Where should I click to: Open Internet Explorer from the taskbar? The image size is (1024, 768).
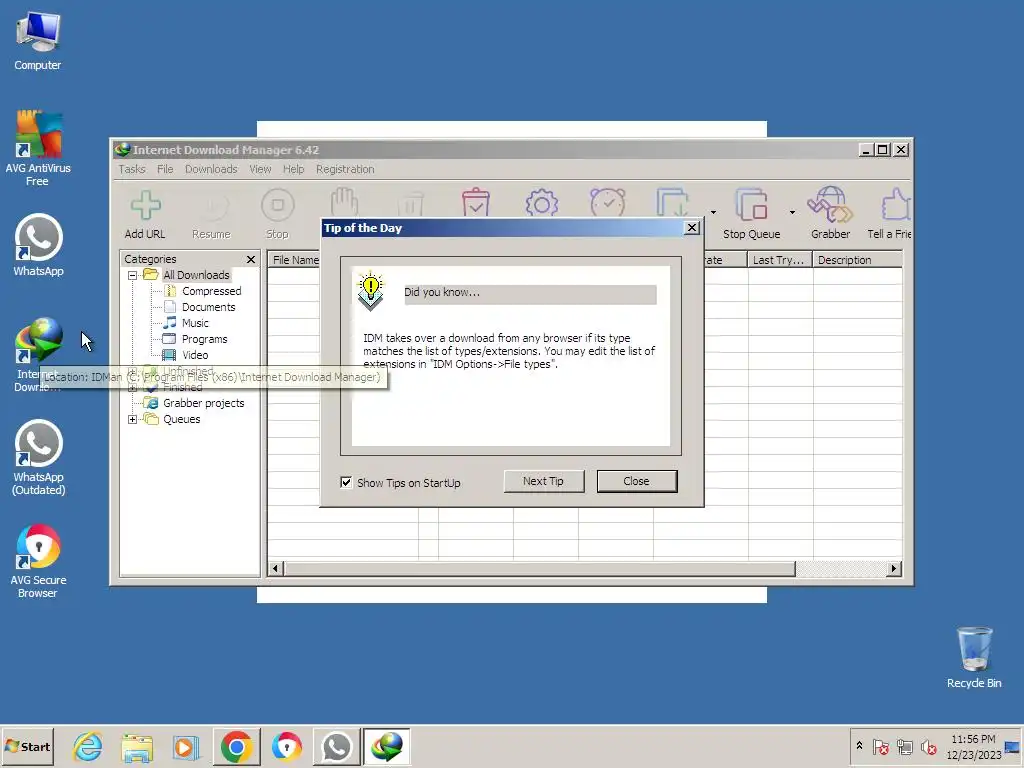[x=88, y=746]
